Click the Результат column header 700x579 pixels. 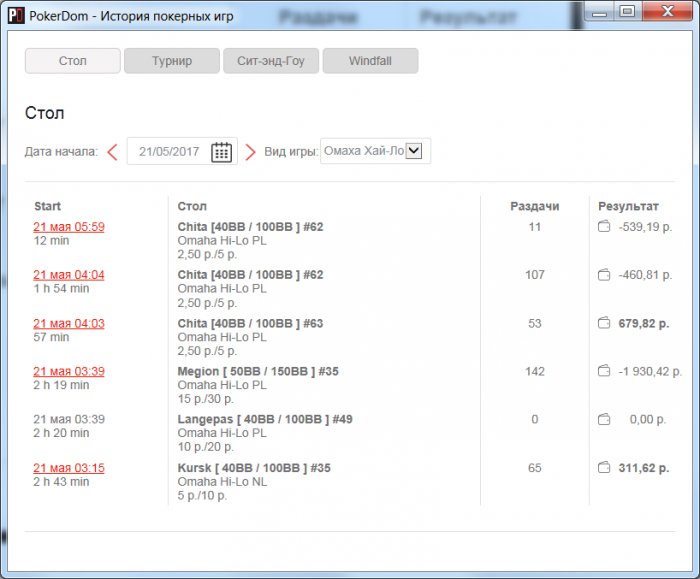[x=628, y=206]
